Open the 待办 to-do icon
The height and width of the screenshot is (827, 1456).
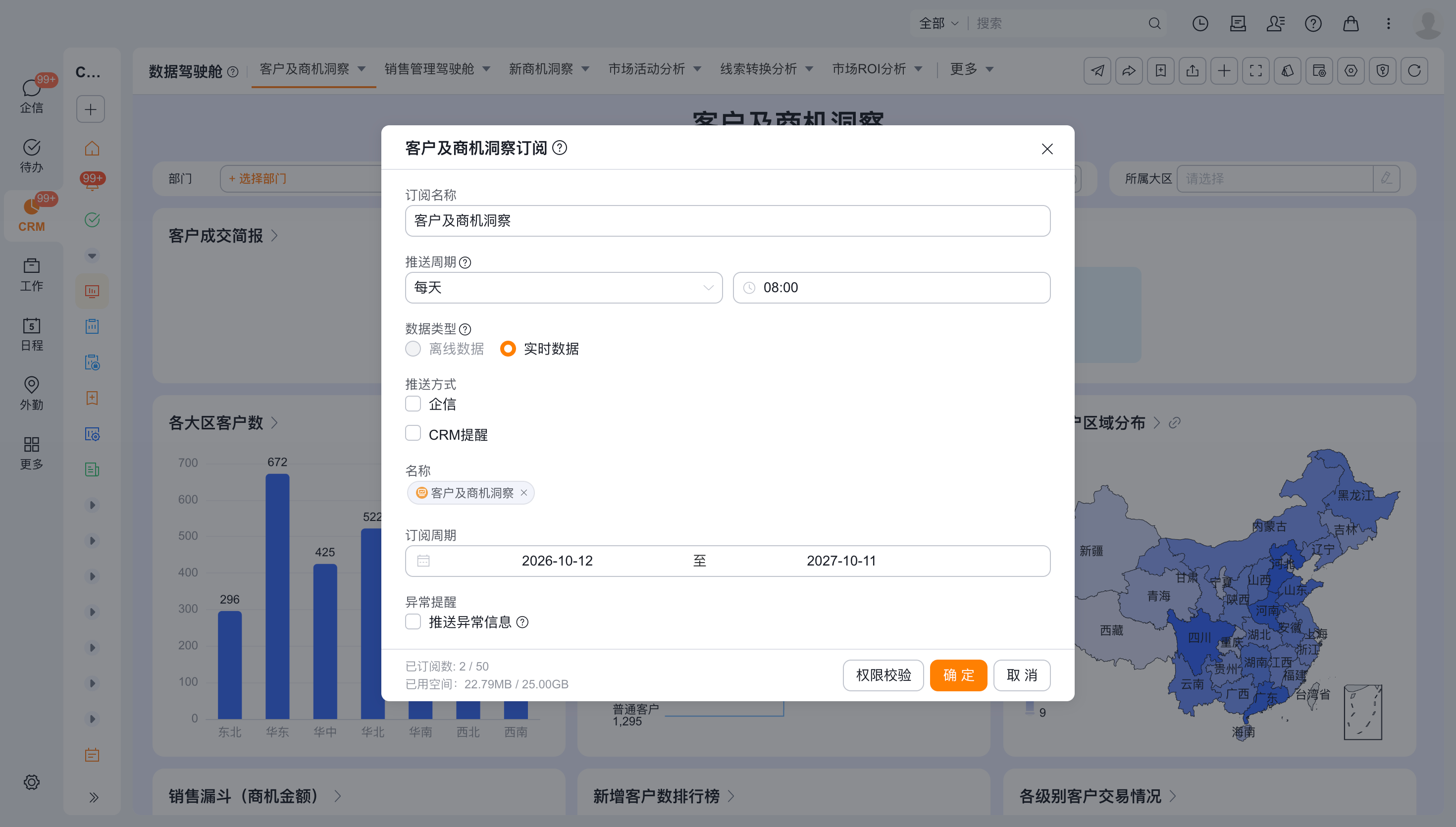[x=31, y=148]
